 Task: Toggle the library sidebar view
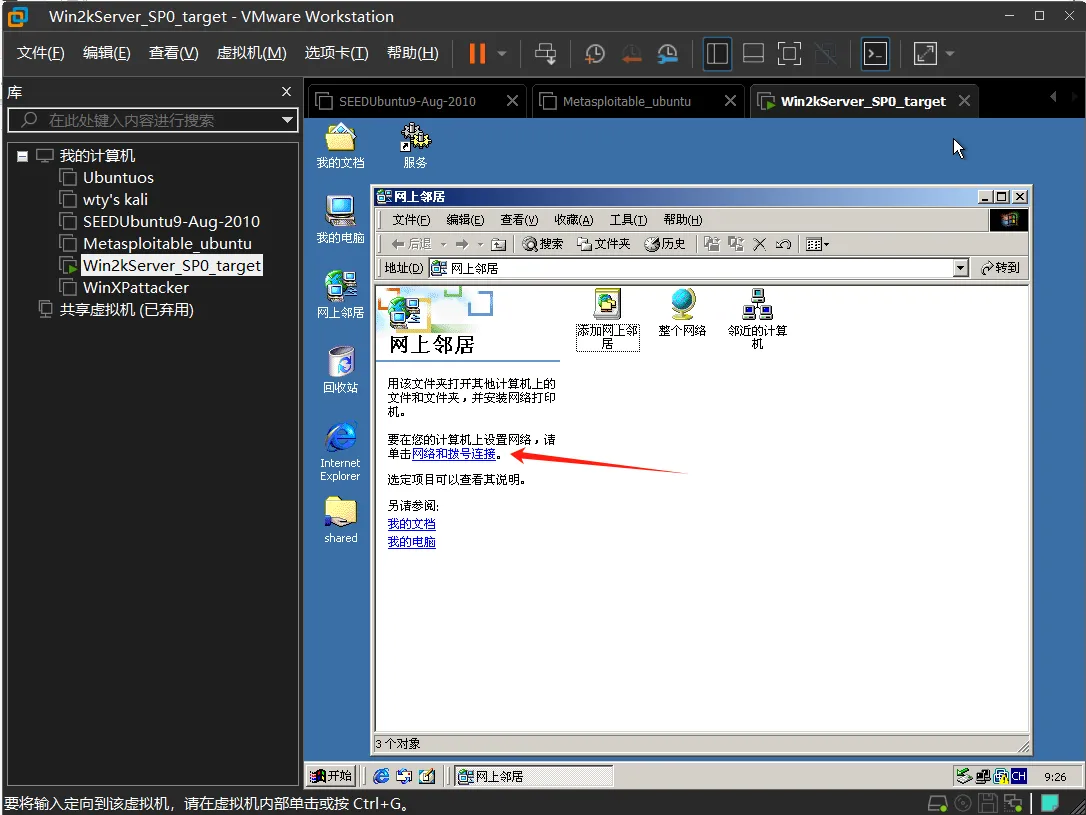[717, 53]
